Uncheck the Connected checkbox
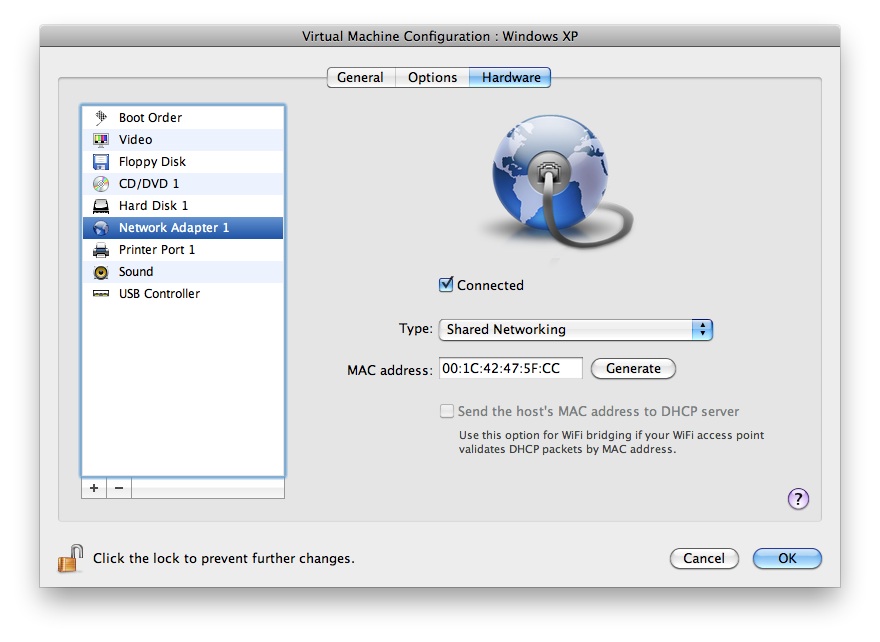The height and width of the screenshot is (642, 880). pyautogui.click(x=446, y=285)
